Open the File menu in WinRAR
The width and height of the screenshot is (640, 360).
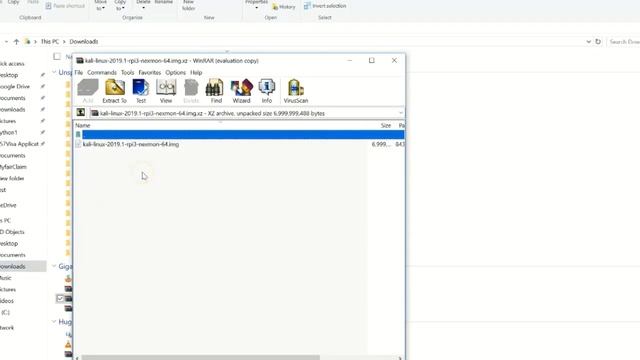[79, 73]
